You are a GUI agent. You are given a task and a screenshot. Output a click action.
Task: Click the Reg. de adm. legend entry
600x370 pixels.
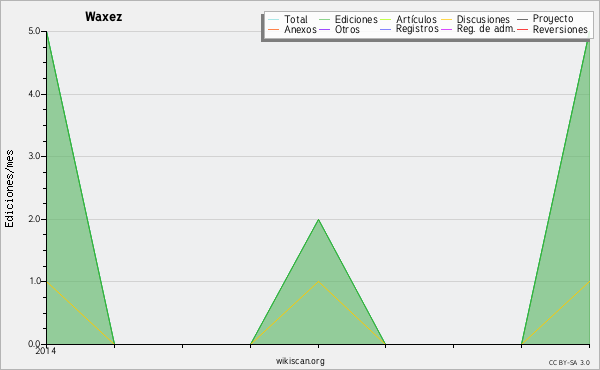click(x=478, y=29)
